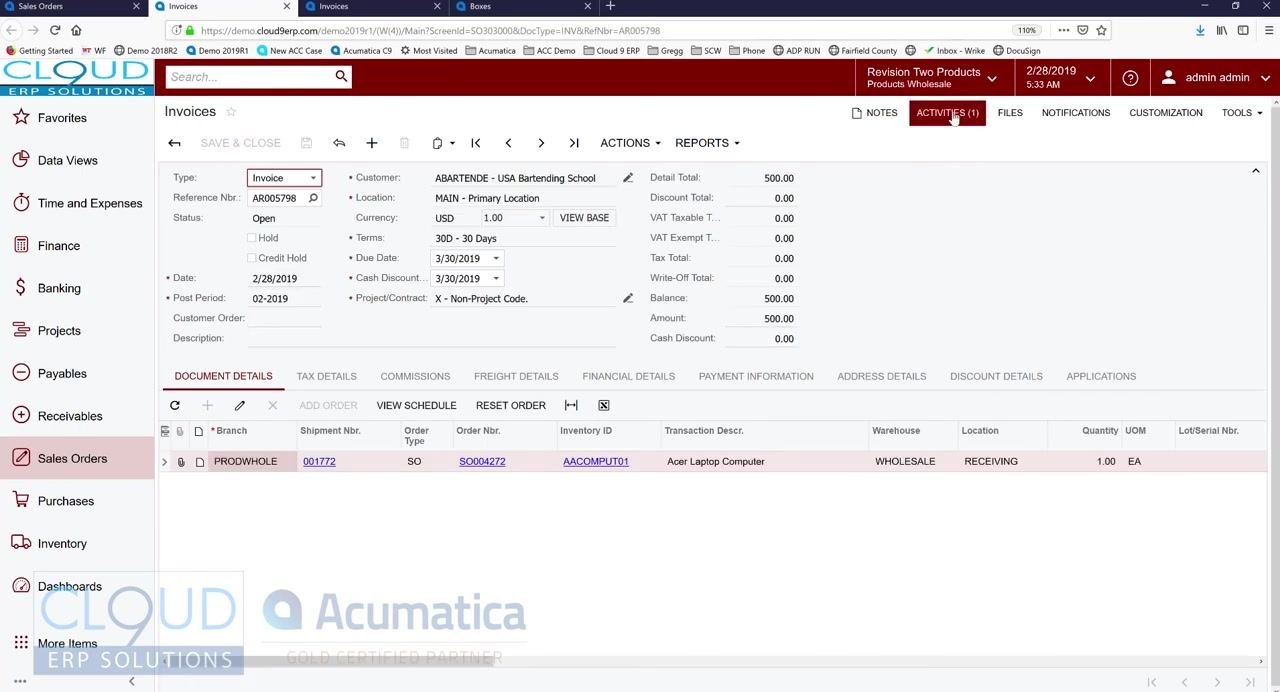Open the Revision Two Products company selector
This screenshot has width=1280, height=692.
click(x=932, y=78)
